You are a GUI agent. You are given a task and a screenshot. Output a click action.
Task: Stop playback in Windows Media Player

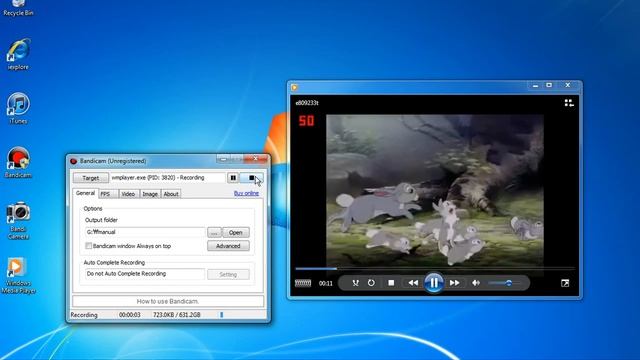point(391,282)
